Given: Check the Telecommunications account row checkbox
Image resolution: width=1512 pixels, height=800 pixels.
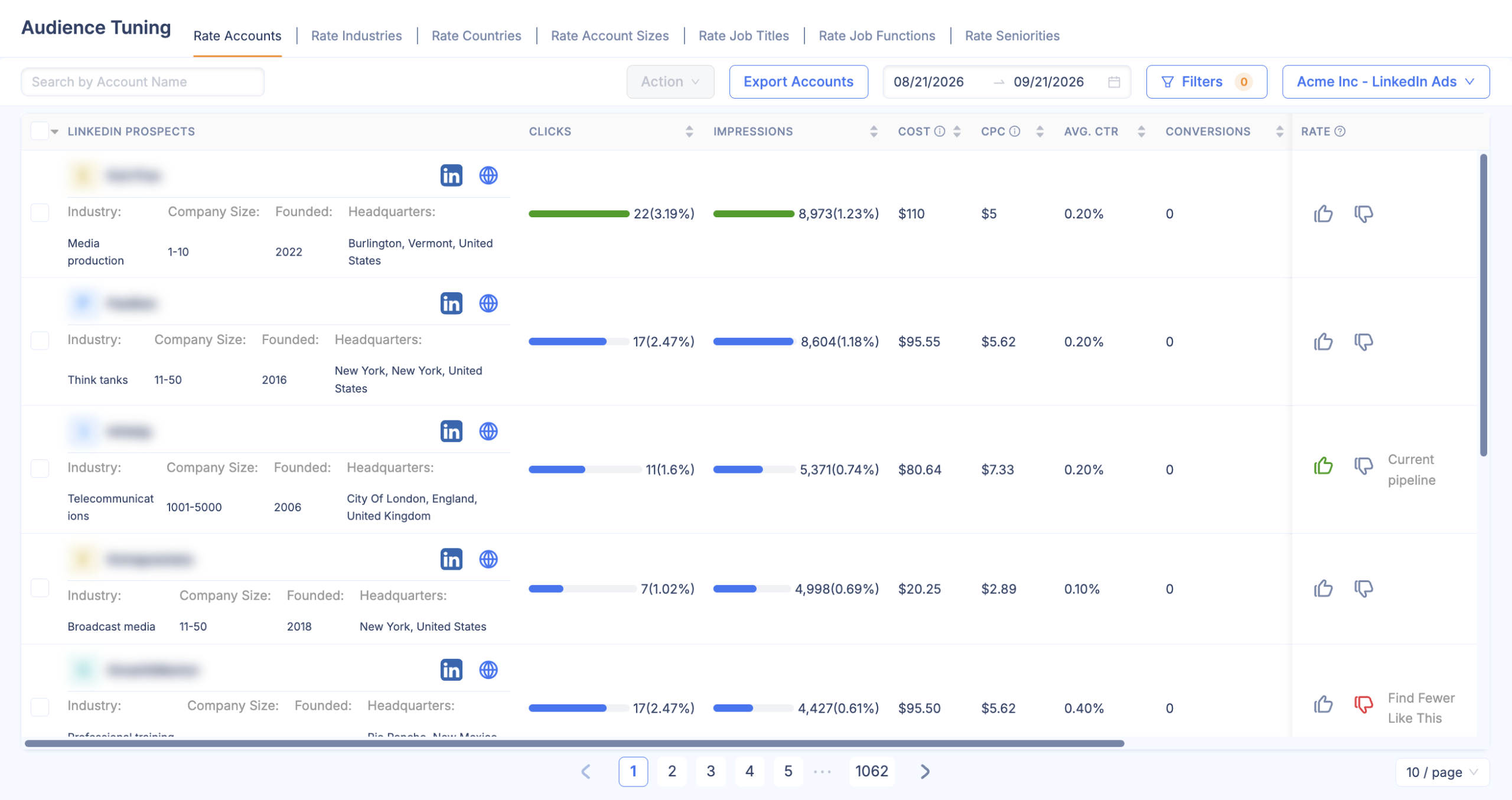Looking at the screenshot, I should click(x=40, y=469).
